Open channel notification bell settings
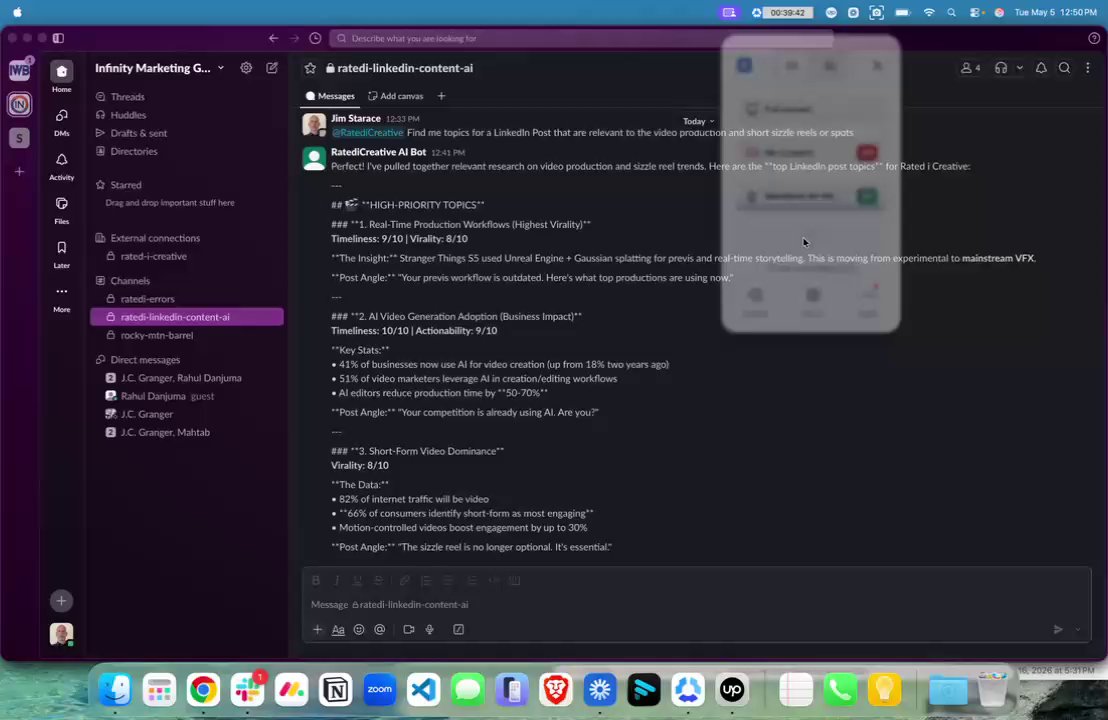The image size is (1108, 720). click(x=1041, y=68)
